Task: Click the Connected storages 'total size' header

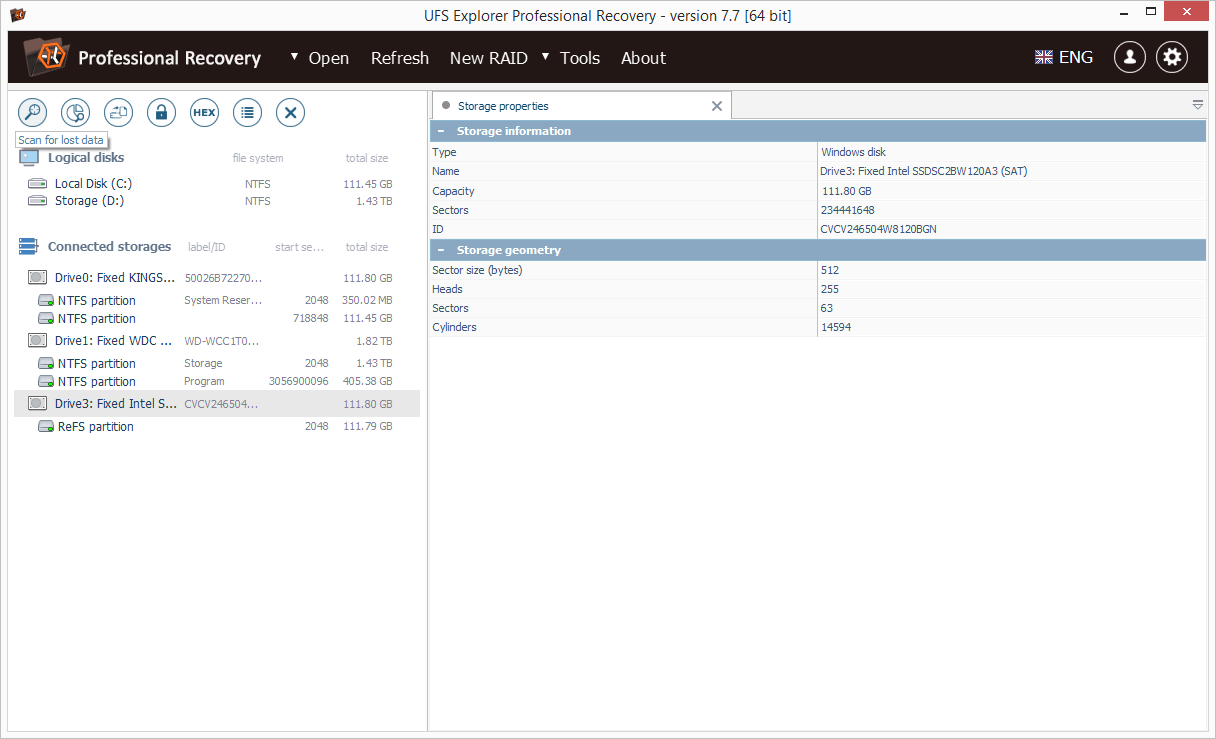Action: [x=367, y=247]
